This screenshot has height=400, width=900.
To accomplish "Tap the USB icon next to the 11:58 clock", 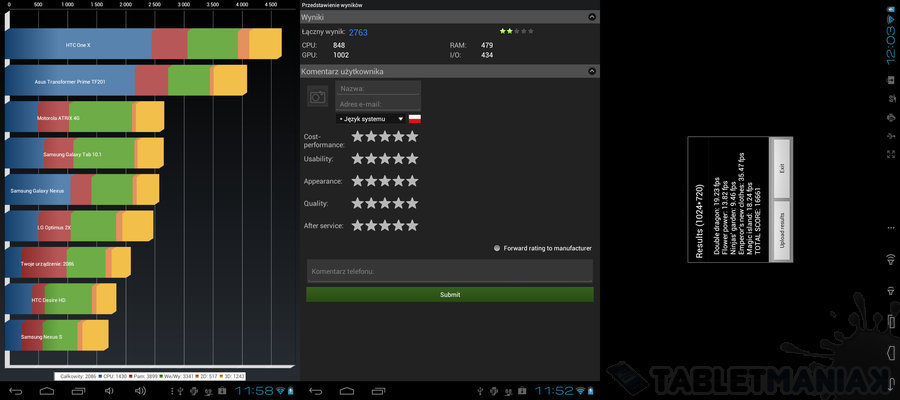I will tap(180, 392).
